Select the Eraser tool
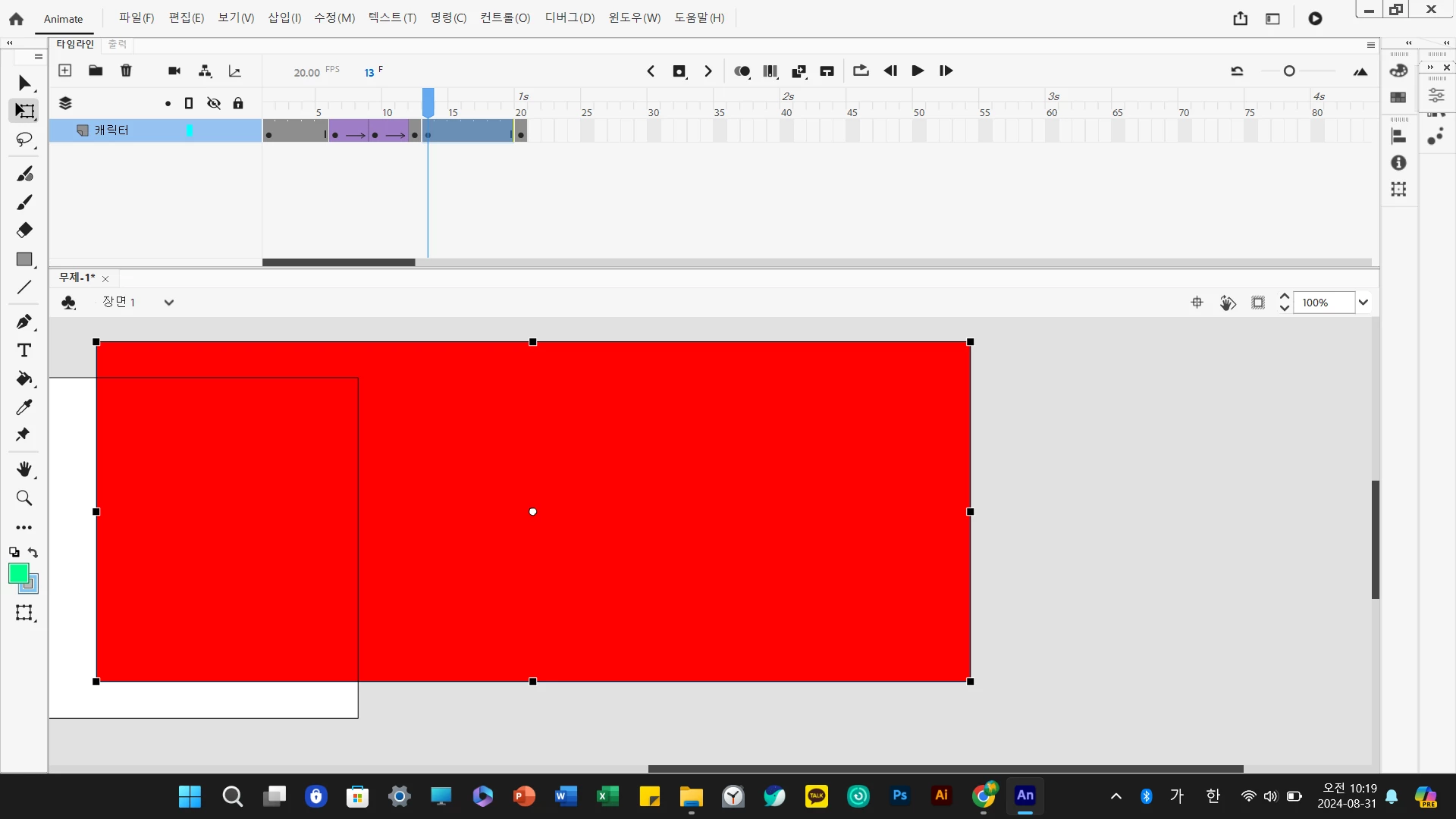 click(24, 231)
